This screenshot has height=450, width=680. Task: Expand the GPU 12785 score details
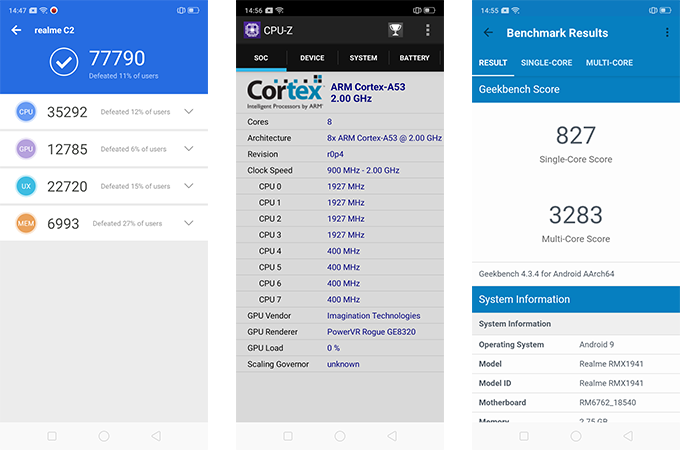(189, 149)
